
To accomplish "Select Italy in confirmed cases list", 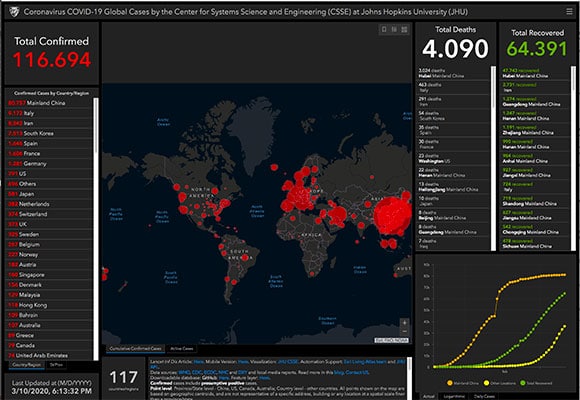I will pos(49,113).
